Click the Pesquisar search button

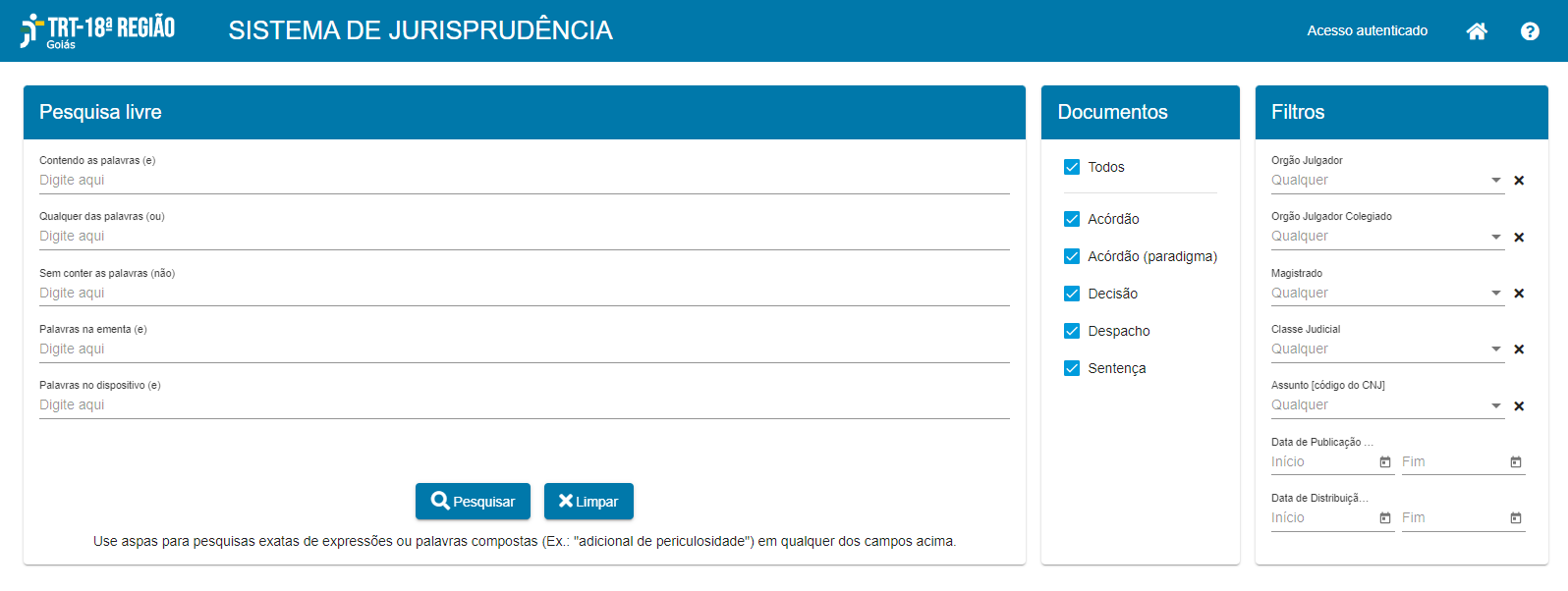(473, 502)
